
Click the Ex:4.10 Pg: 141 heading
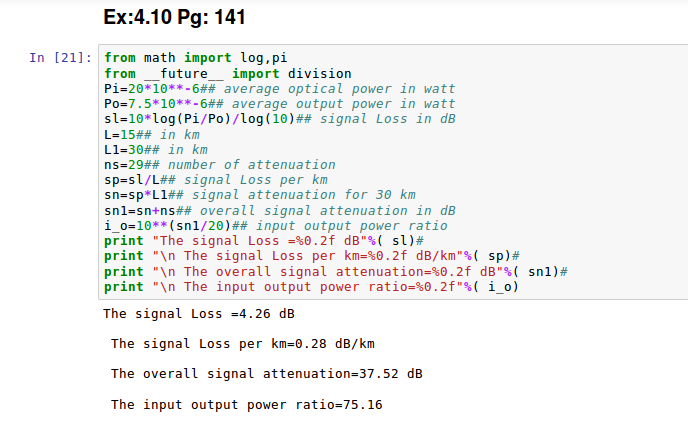pyautogui.click(x=175, y=18)
